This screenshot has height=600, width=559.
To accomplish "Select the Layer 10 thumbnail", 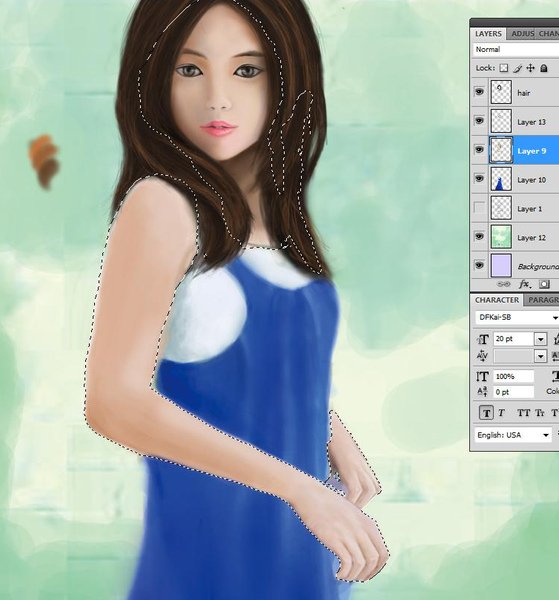I will (x=501, y=179).
